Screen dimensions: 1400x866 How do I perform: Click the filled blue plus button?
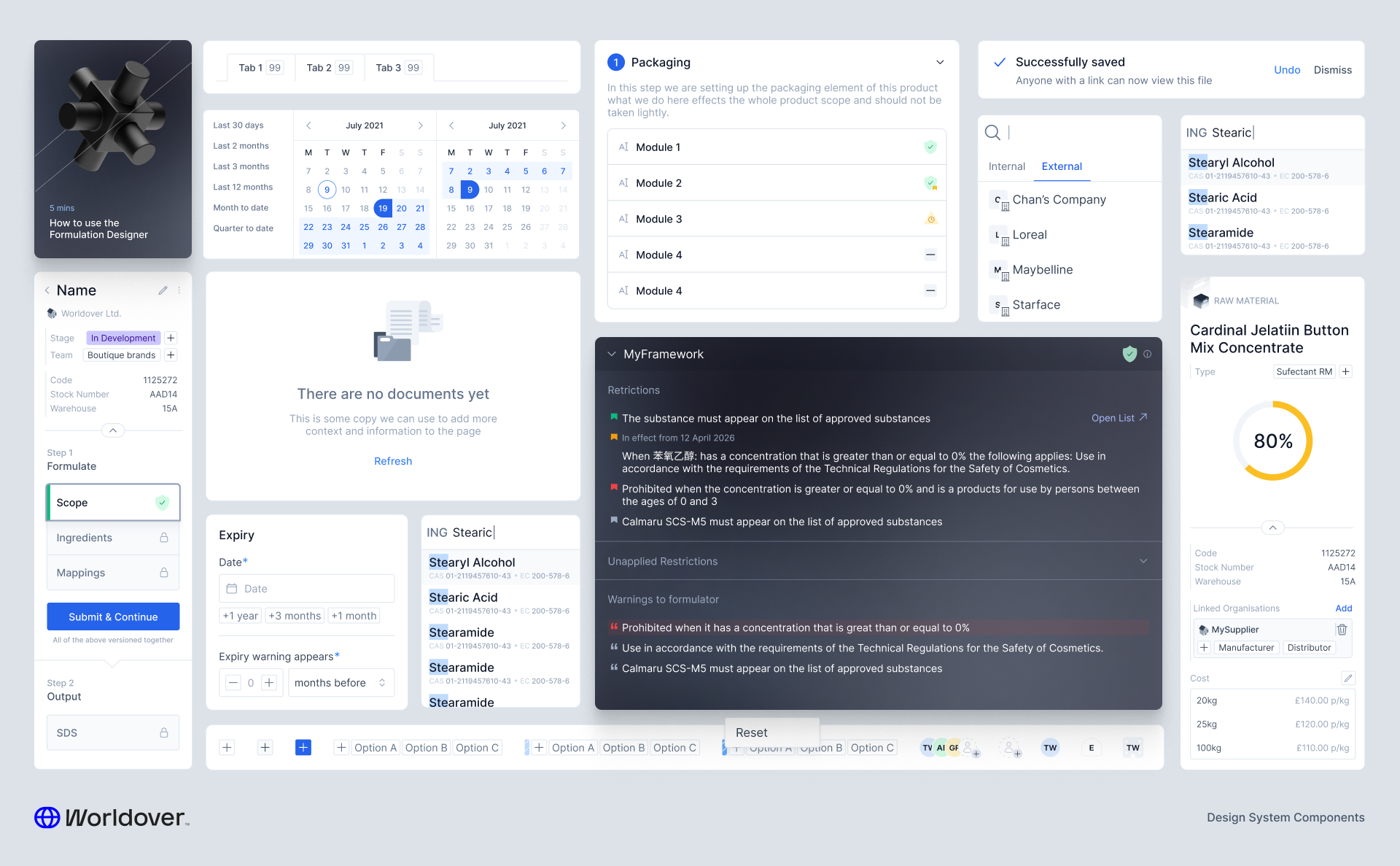[303, 747]
